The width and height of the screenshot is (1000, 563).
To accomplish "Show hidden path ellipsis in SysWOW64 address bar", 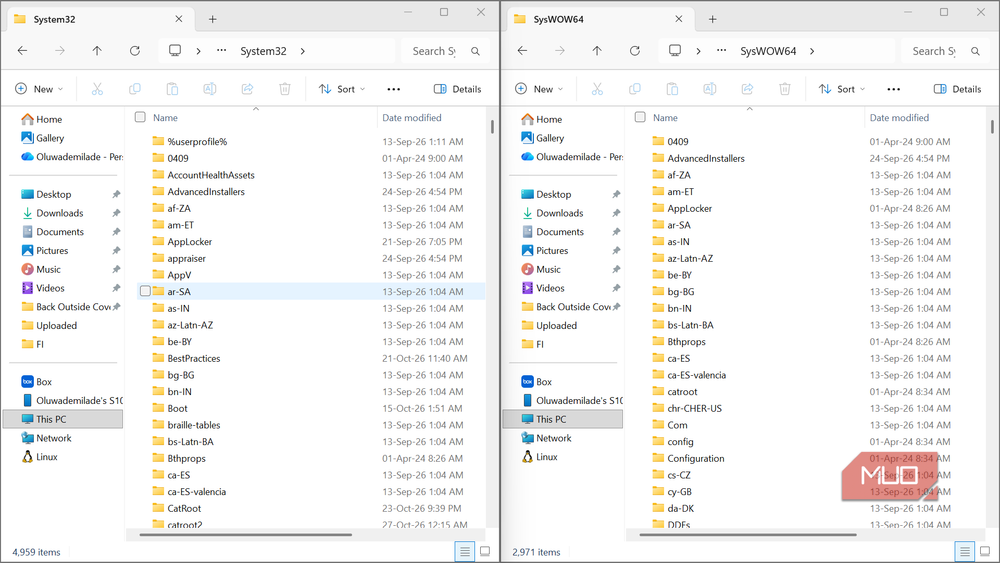I will [x=721, y=50].
